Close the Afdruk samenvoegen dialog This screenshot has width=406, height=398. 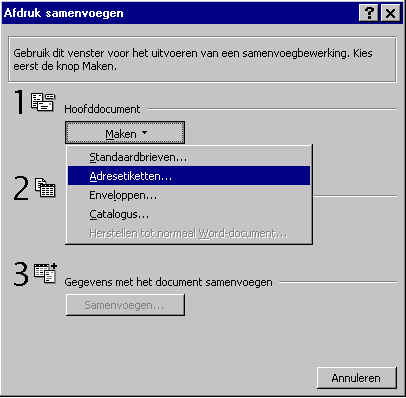390,13
